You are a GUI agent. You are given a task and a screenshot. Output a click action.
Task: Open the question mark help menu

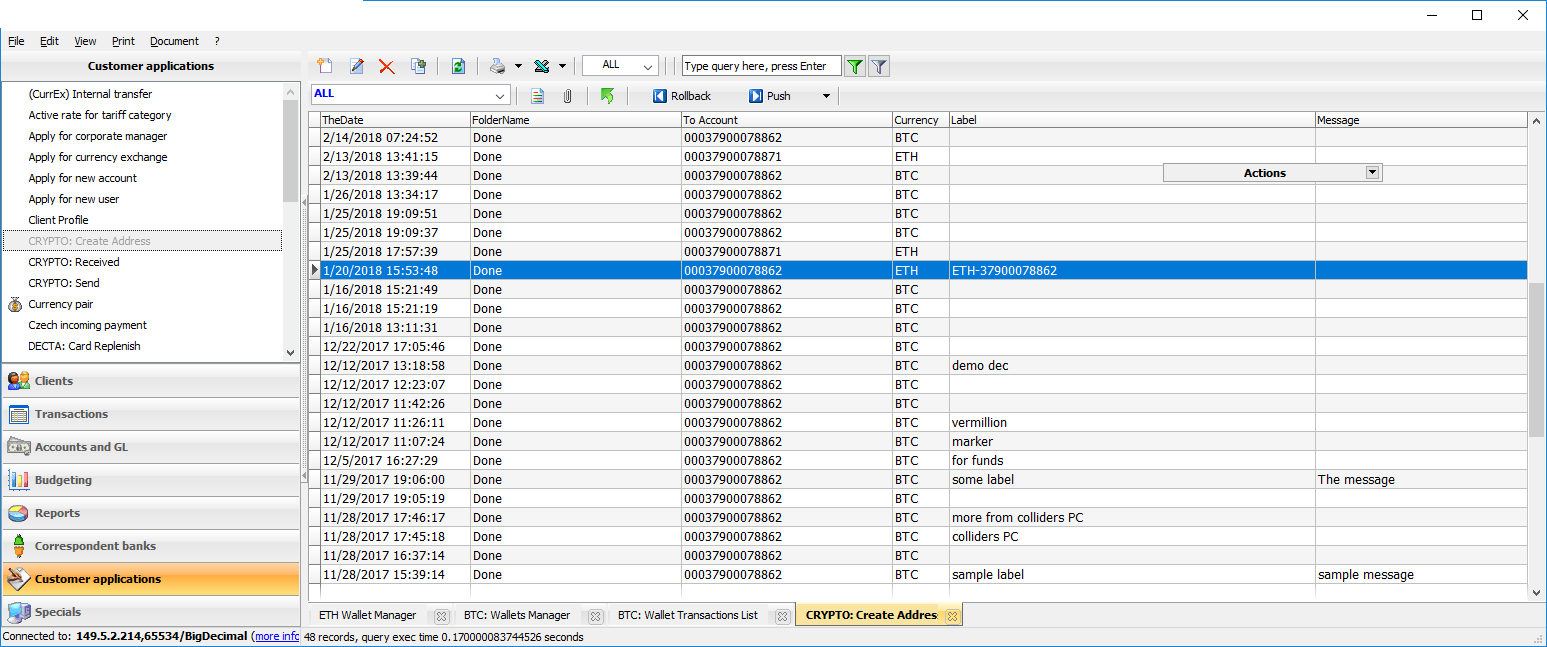tap(217, 41)
